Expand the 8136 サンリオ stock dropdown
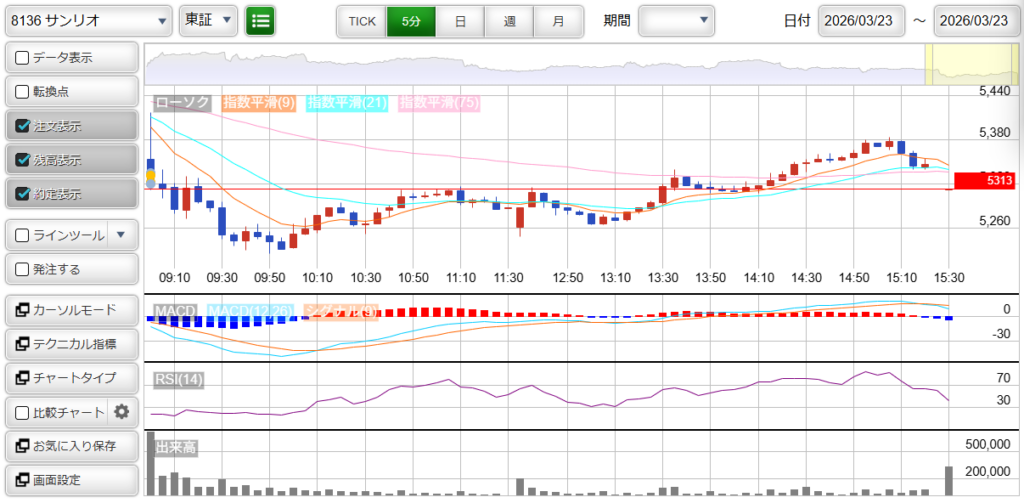 pos(88,20)
